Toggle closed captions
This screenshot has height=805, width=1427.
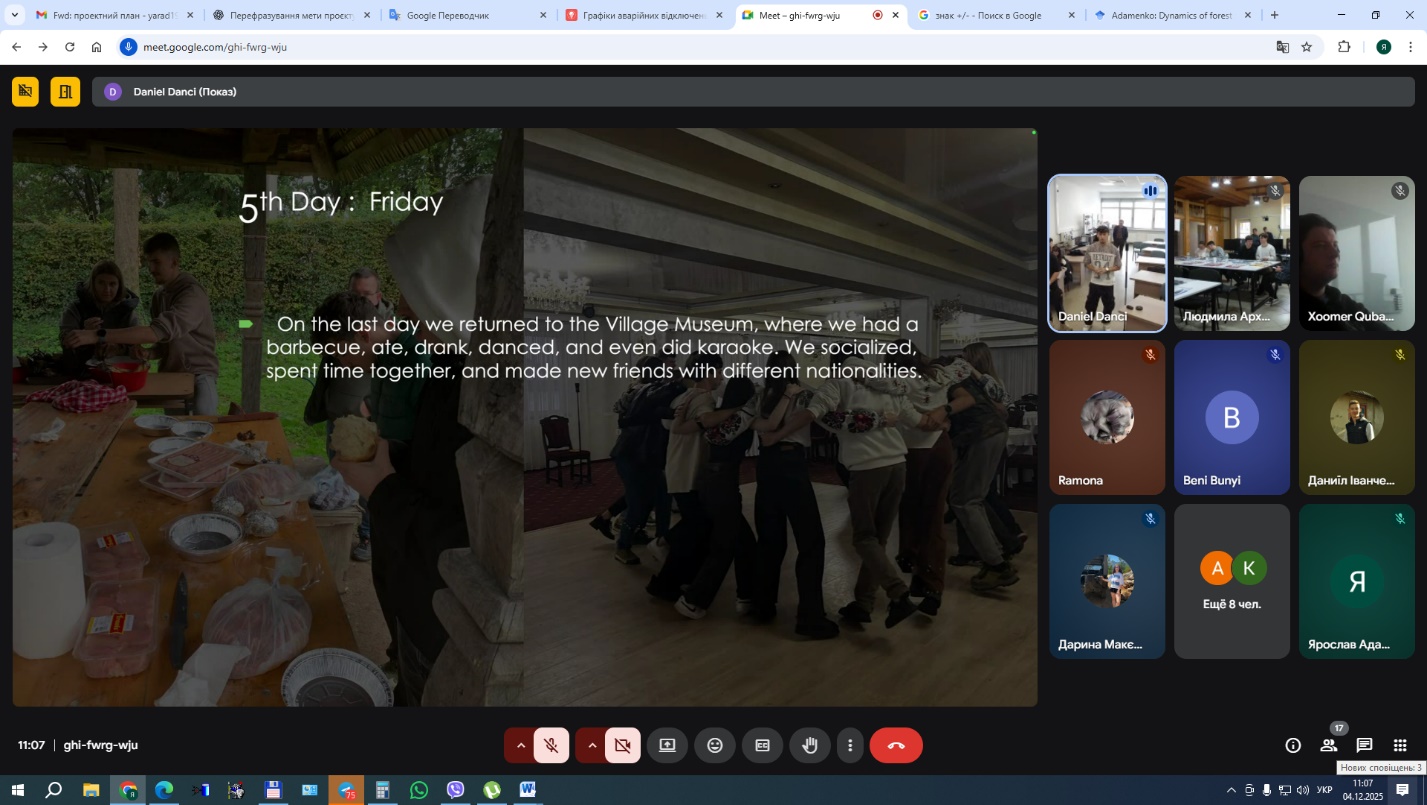coord(762,745)
